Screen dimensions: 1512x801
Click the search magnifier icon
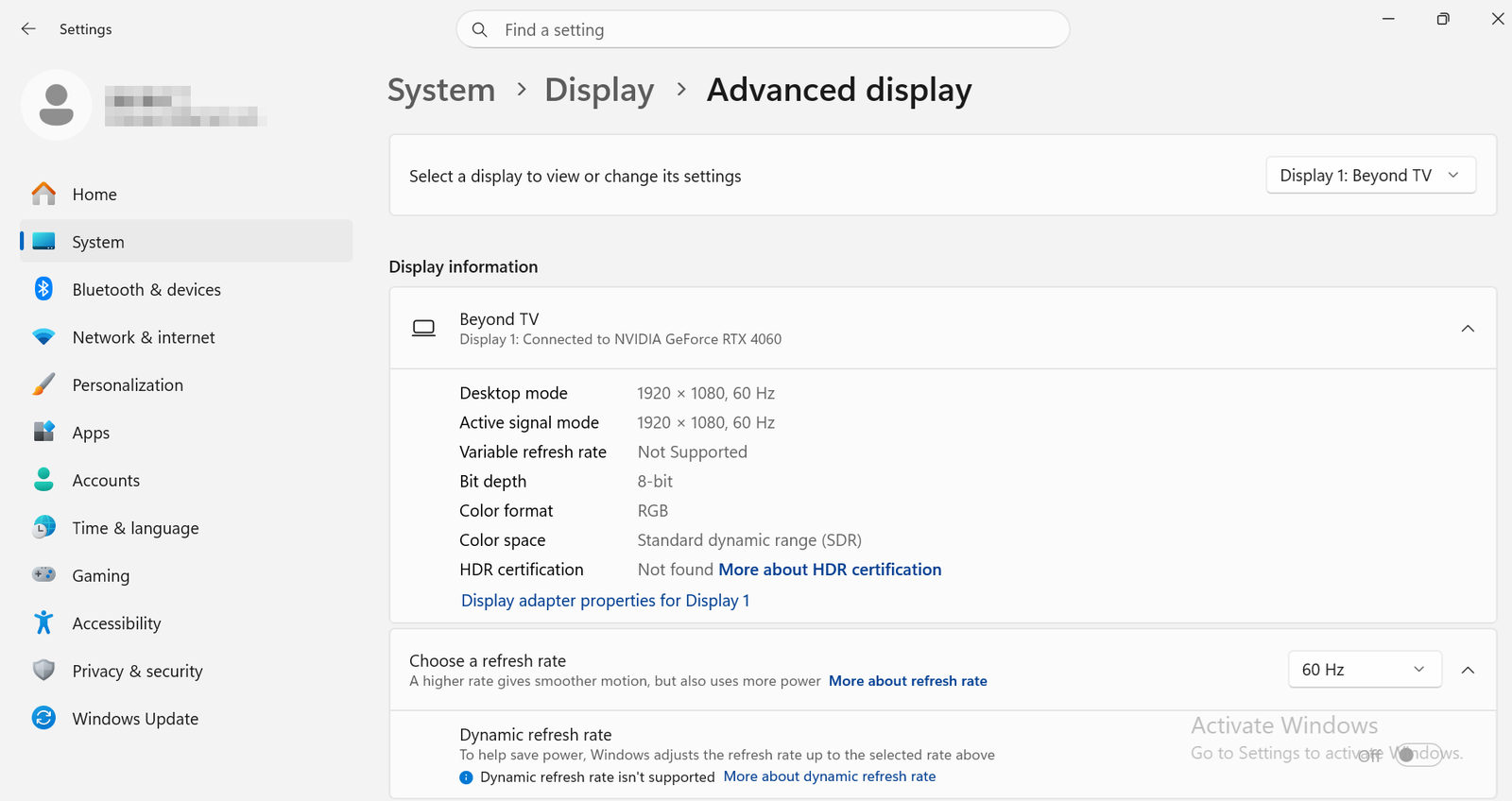point(480,30)
